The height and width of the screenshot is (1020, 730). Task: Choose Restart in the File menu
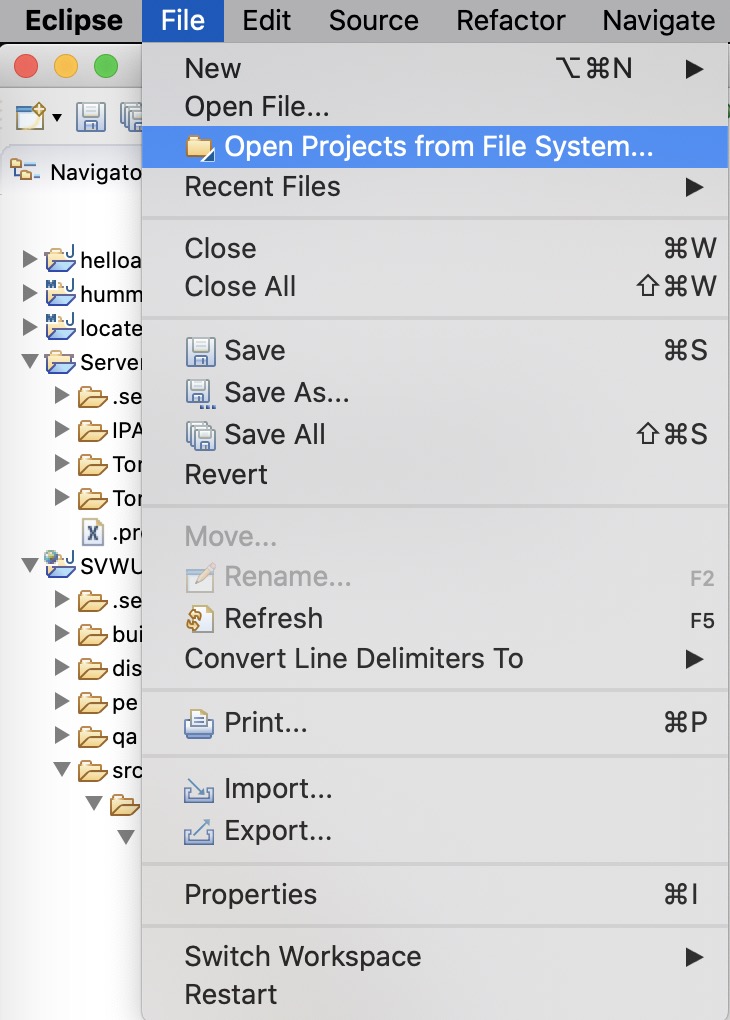(x=435, y=995)
